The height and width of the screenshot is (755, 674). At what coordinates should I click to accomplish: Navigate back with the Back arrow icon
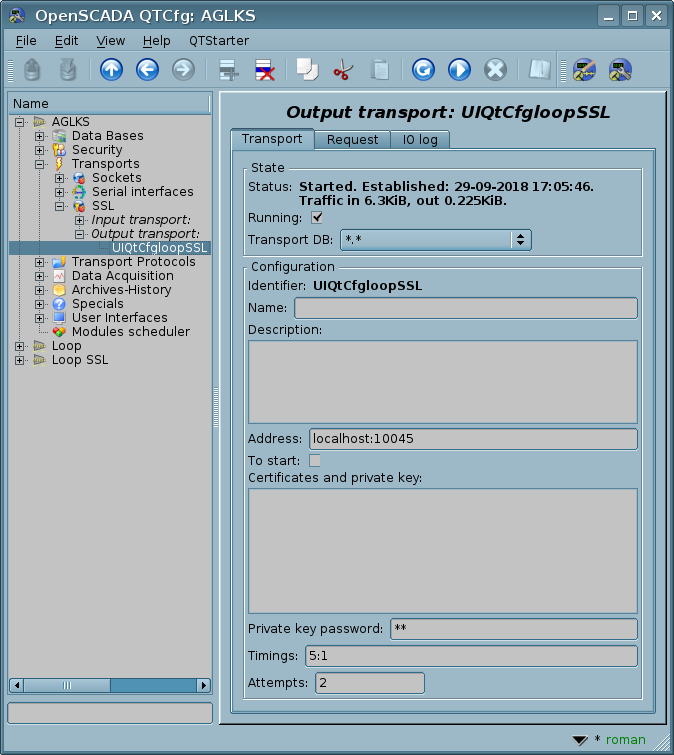pos(147,70)
